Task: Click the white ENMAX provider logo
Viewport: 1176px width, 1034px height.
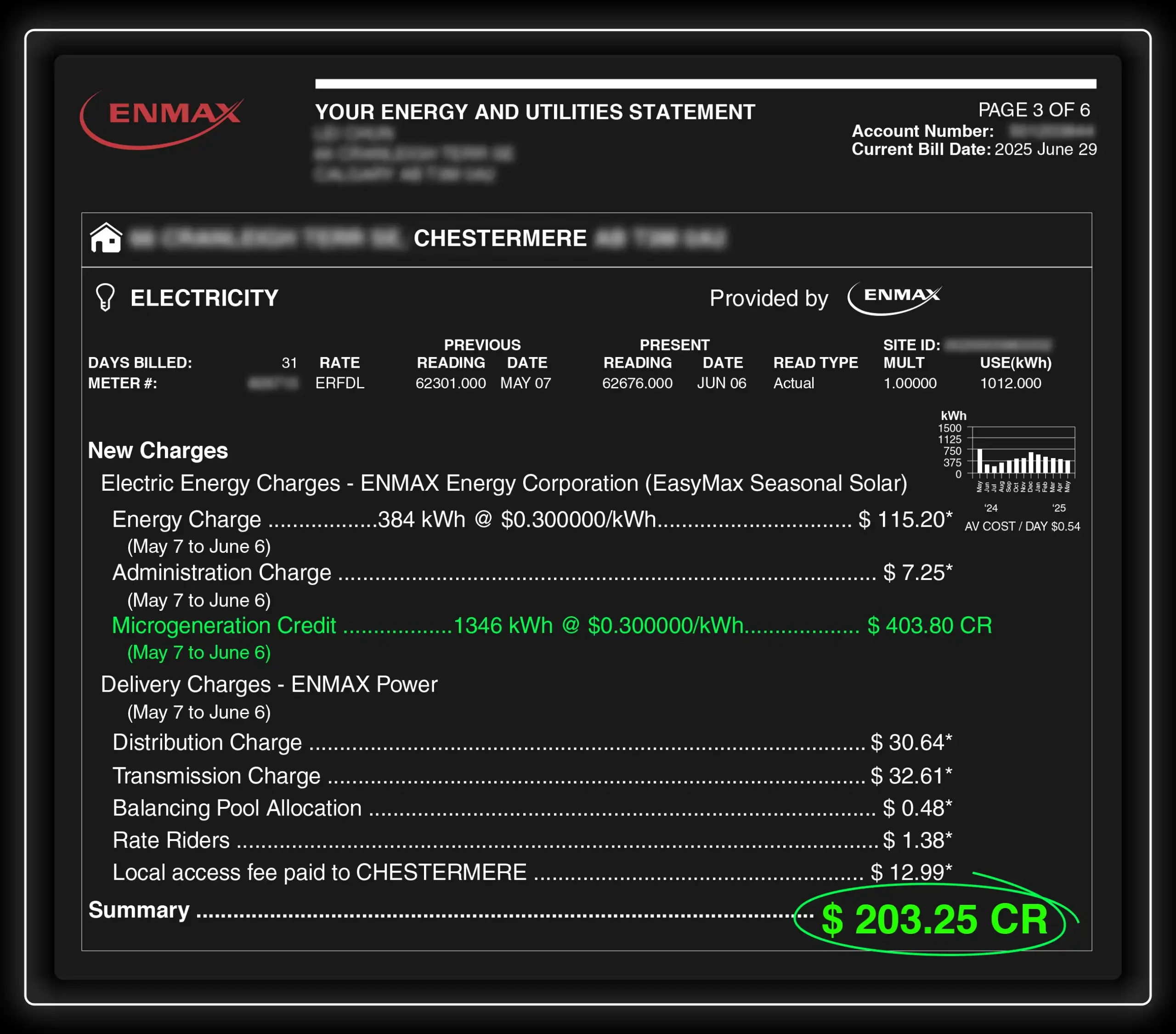Action: click(x=895, y=298)
